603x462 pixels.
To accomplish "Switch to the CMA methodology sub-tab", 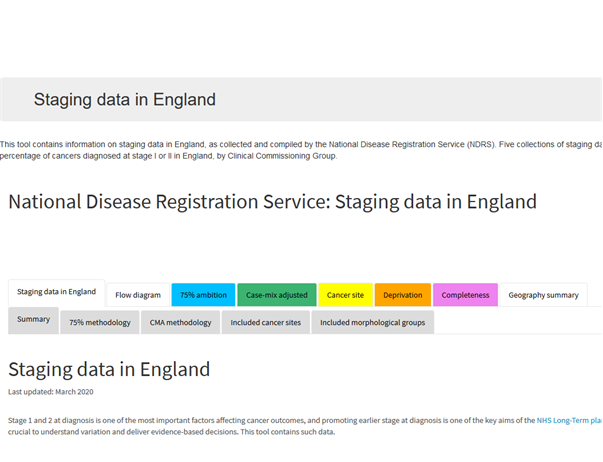I will point(180,322).
